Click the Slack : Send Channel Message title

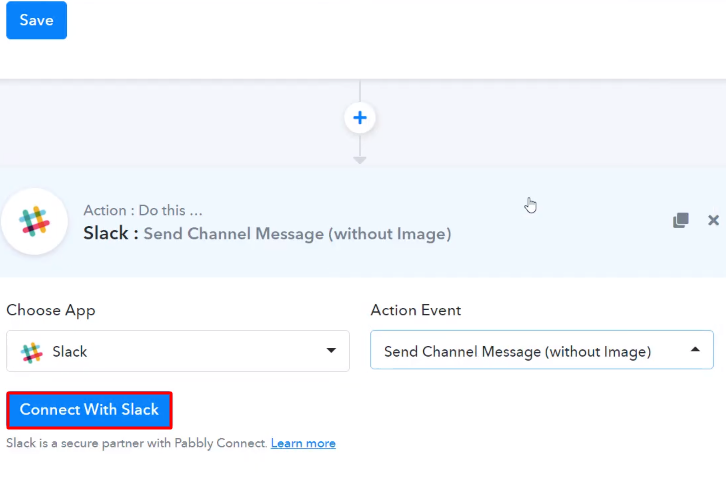click(x=267, y=233)
